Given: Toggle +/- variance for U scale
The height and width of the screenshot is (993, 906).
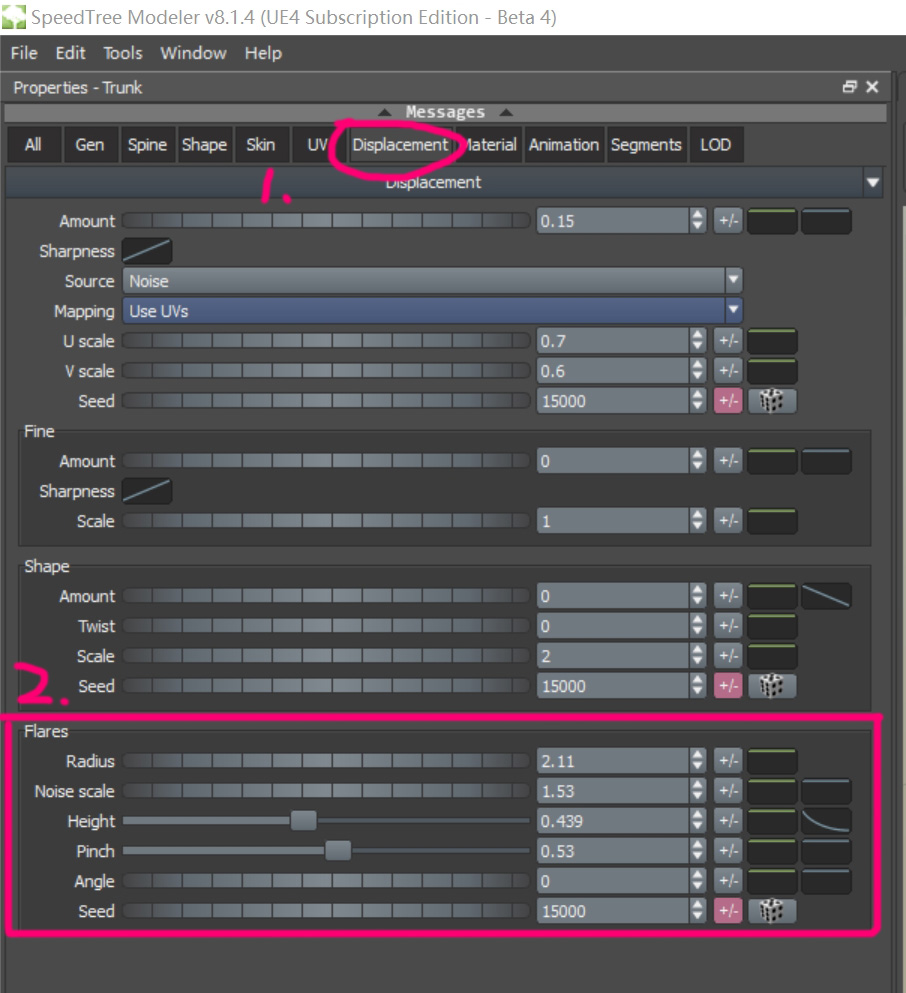Looking at the screenshot, I should (x=728, y=341).
